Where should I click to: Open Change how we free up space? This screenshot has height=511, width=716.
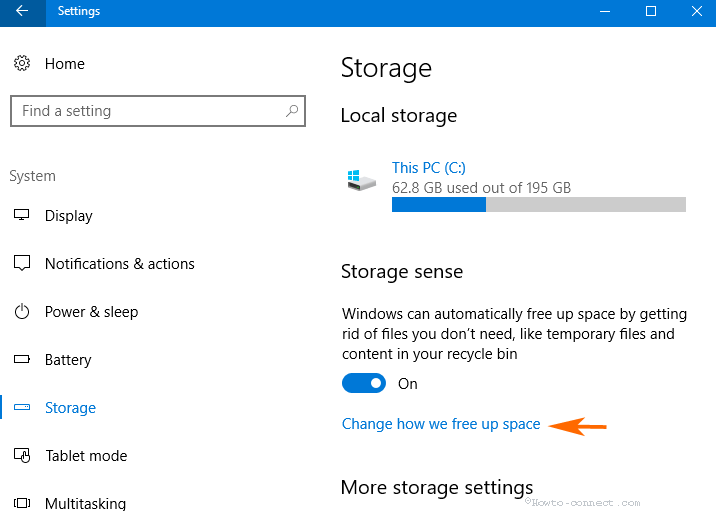441,424
